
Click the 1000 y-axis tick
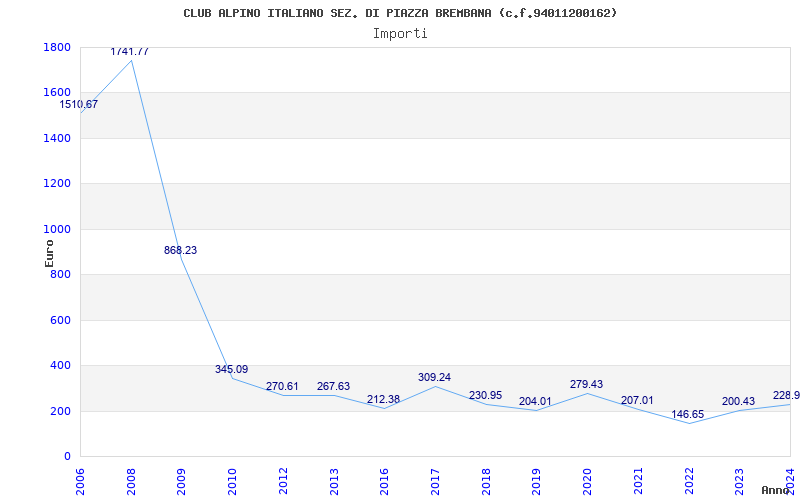[x=57, y=229]
